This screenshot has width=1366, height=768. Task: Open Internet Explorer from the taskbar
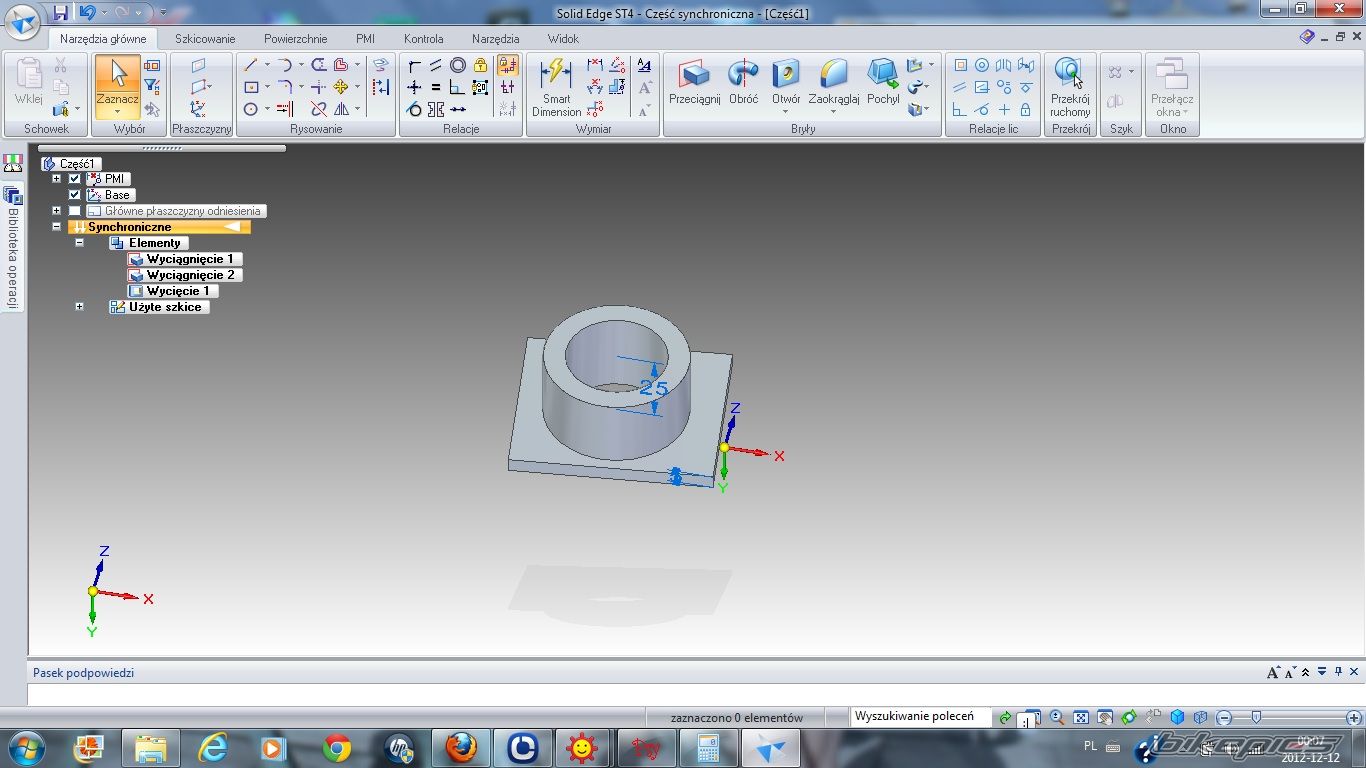tap(212, 748)
